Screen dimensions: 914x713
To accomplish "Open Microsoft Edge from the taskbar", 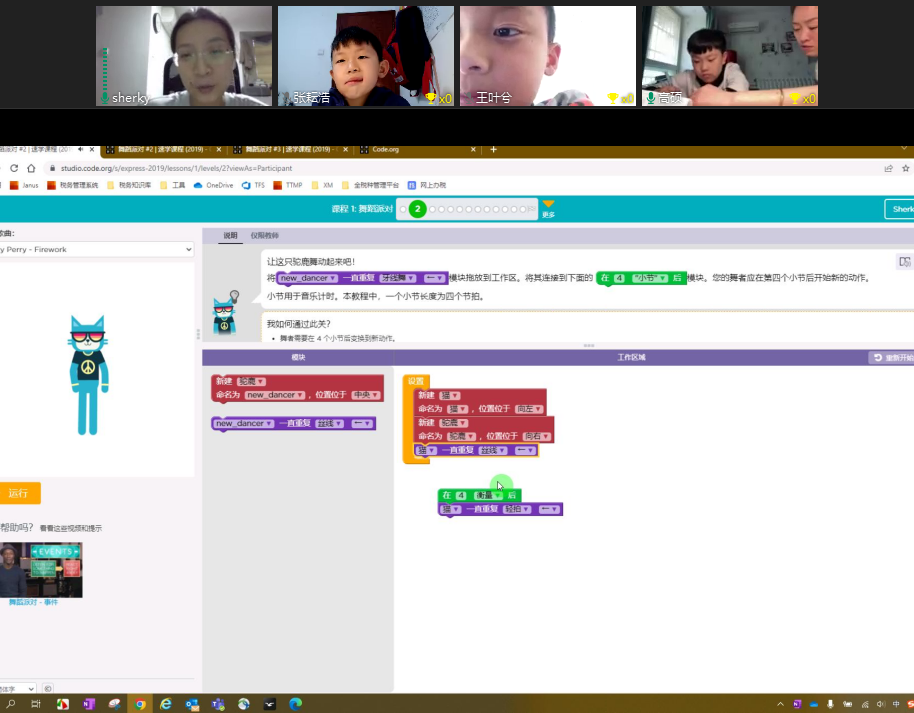I will tap(296, 704).
